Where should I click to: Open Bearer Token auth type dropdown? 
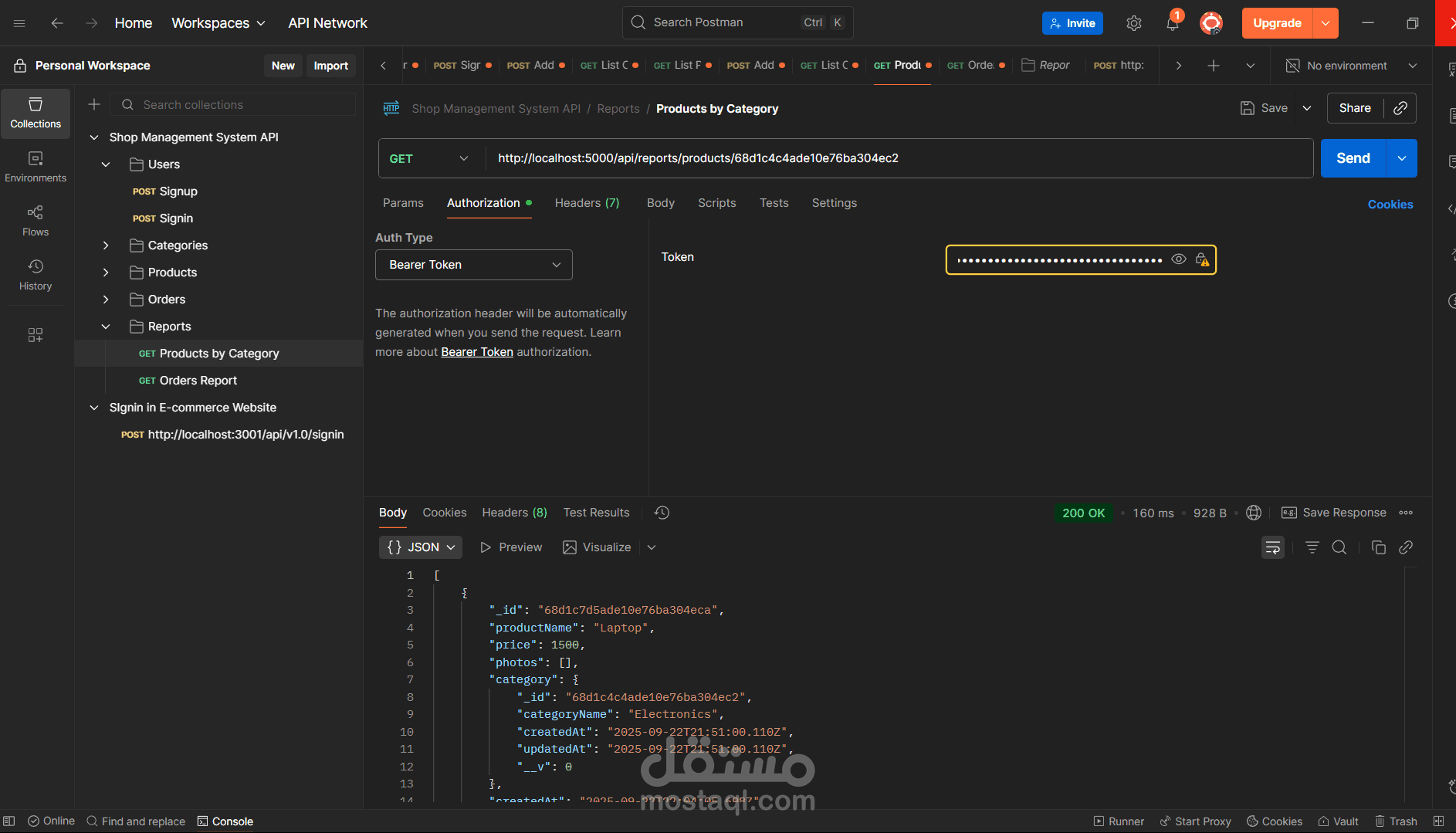coord(474,265)
